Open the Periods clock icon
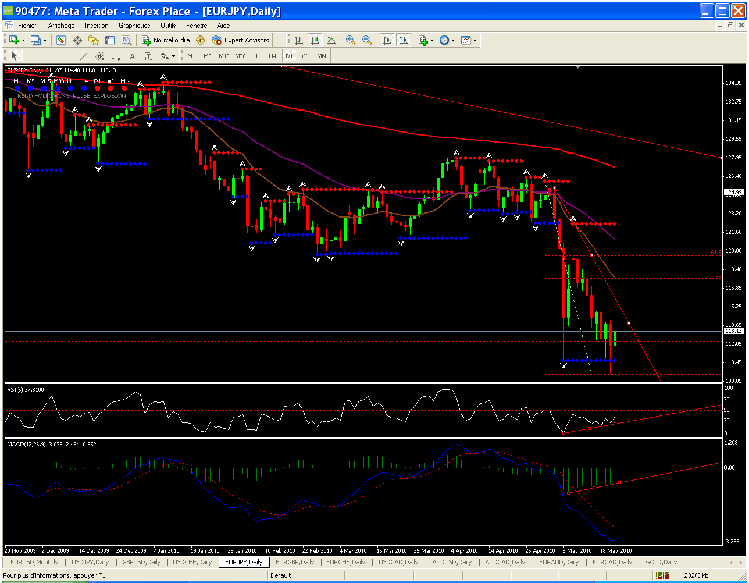Image resolution: width=749 pixels, height=583 pixels. (444, 40)
